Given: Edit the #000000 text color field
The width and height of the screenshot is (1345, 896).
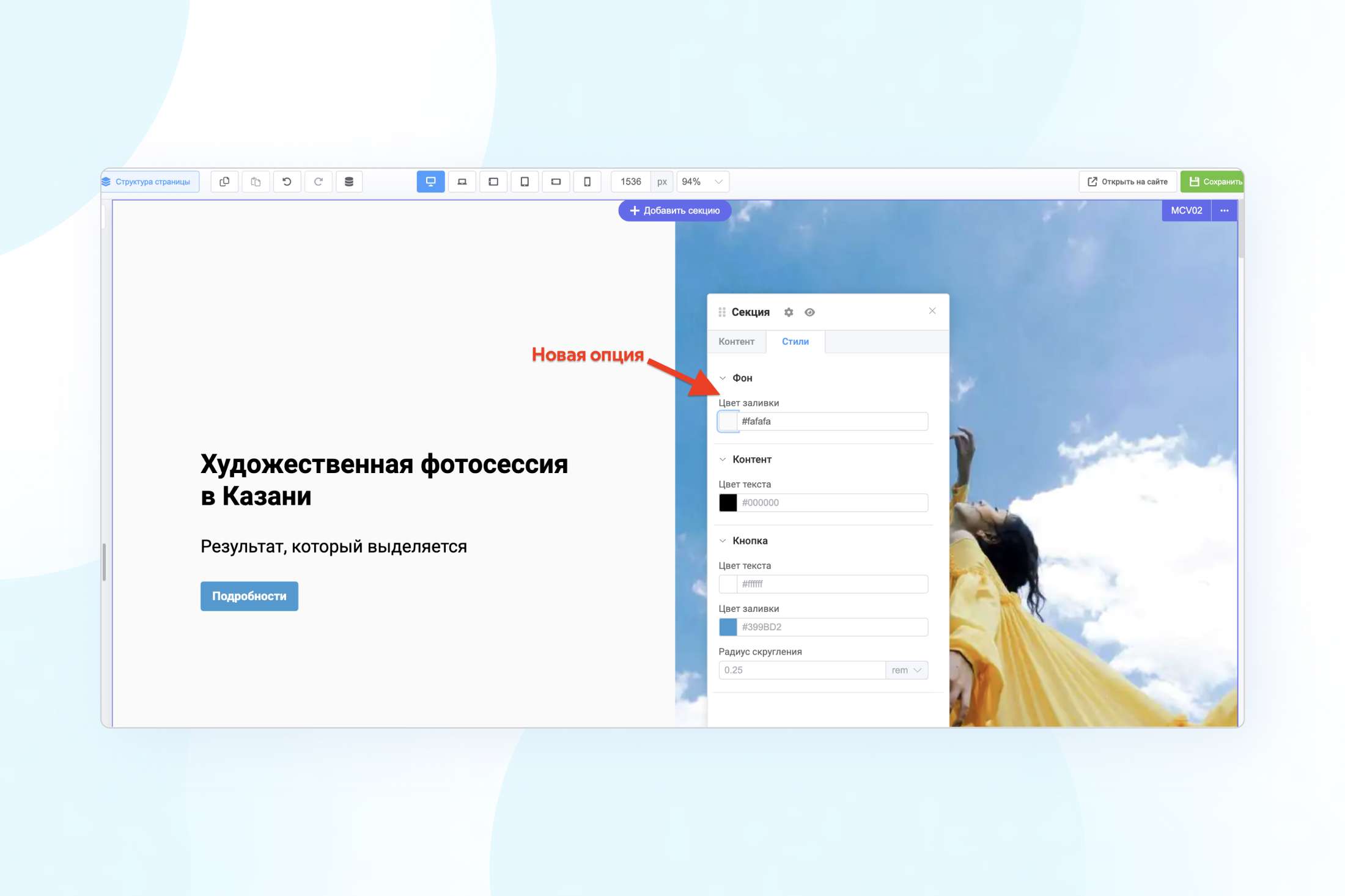Looking at the screenshot, I should click(832, 502).
